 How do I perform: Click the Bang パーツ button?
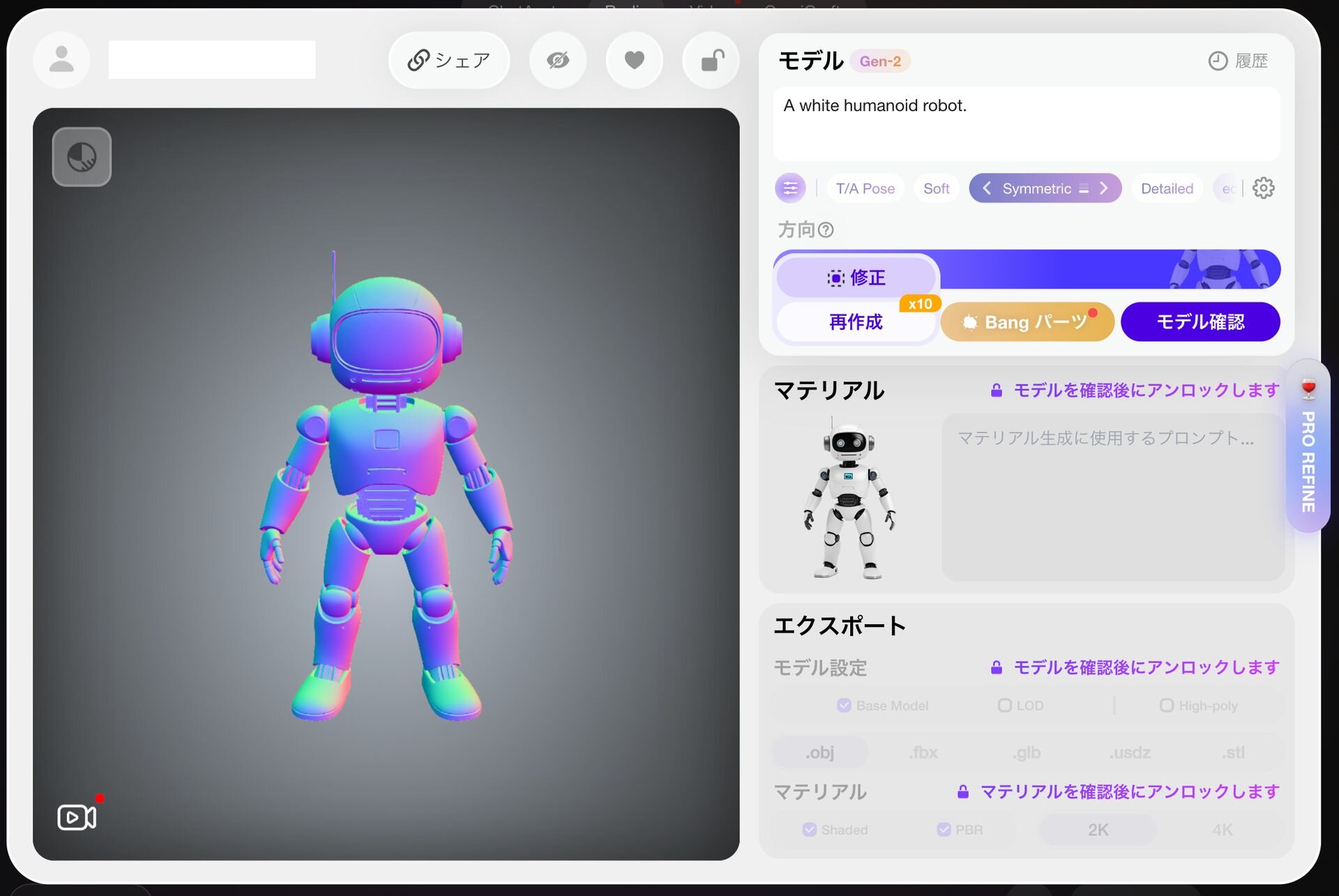point(1027,322)
